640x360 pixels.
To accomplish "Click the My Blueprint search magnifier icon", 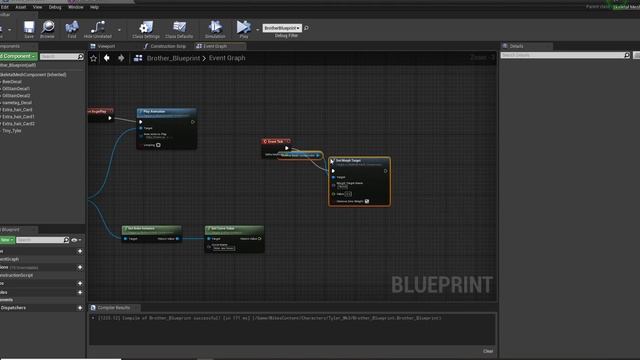I will (67, 240).
